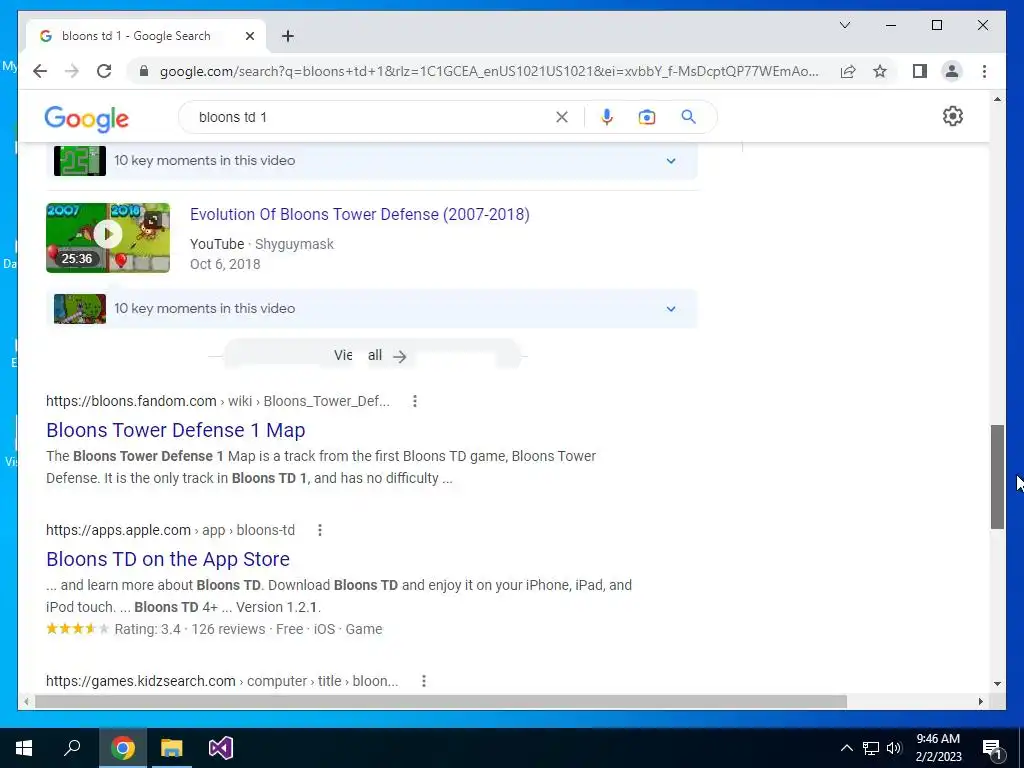Viewport: 1024px width, 768px height.
Task: Bookmark this tab with the star icon
Action: [880, 71]
